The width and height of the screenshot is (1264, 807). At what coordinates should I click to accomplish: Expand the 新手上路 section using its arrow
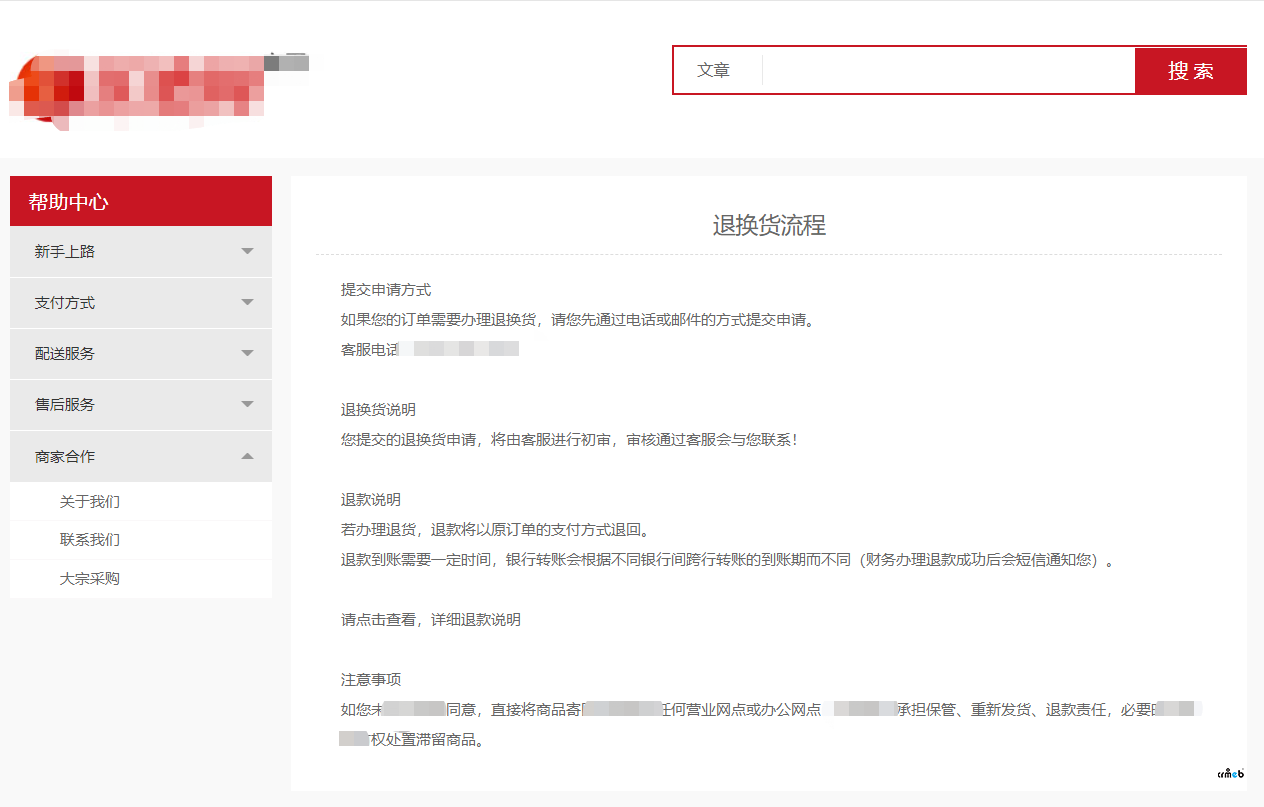point(247,252)
